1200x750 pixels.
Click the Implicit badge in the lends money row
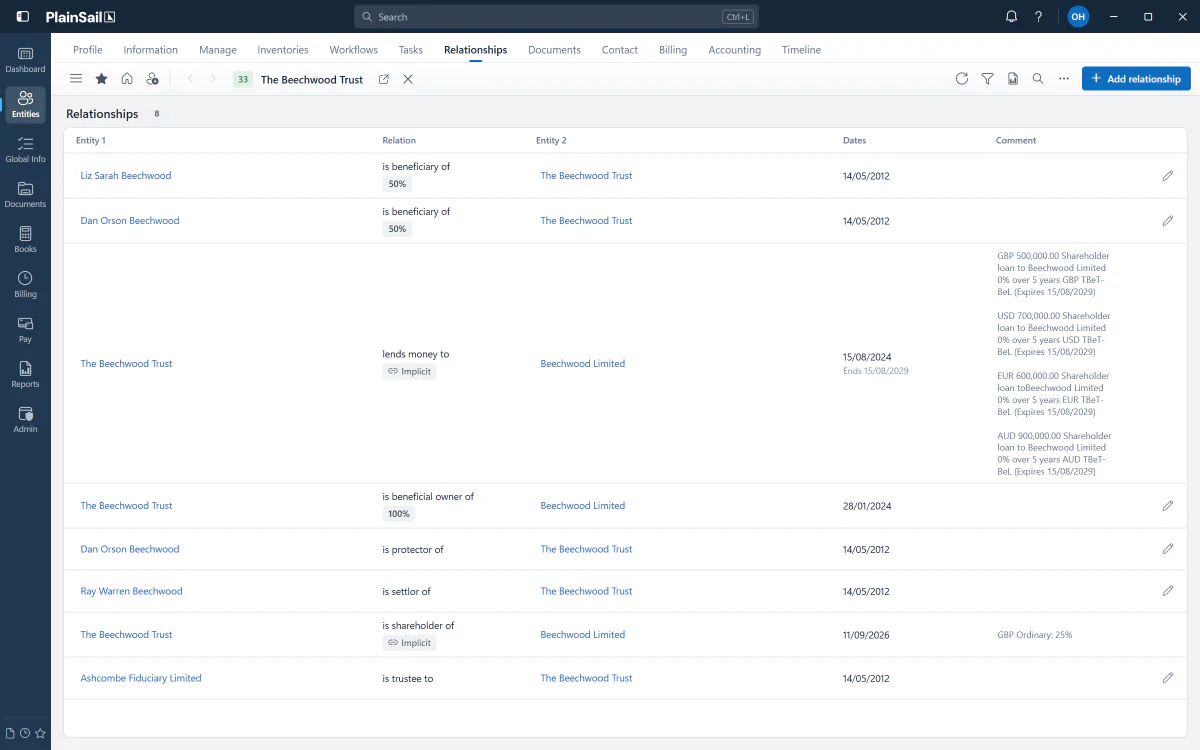pyautogui.click(x=410, y=372)
